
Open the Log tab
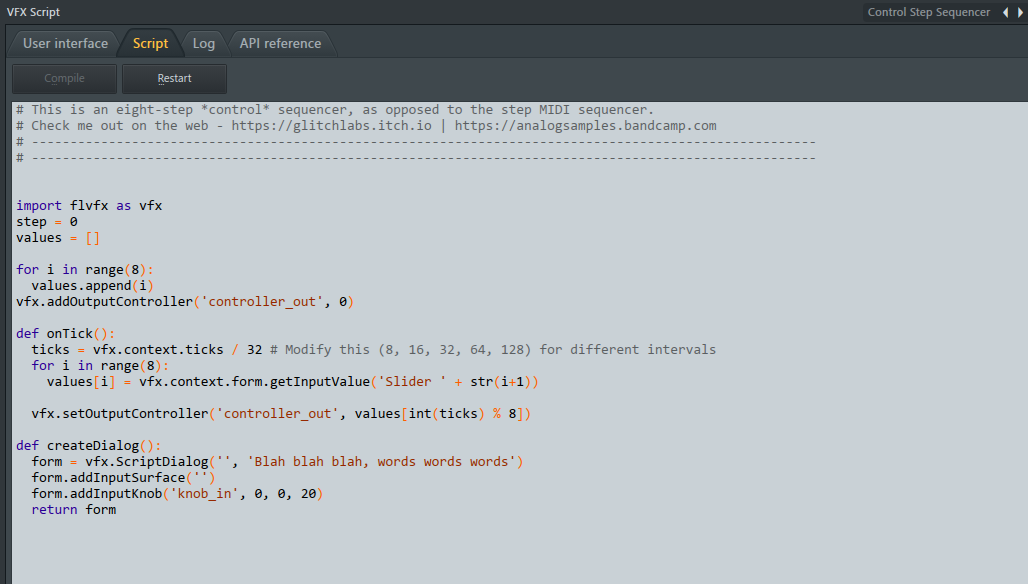click(x=203, y=43)
